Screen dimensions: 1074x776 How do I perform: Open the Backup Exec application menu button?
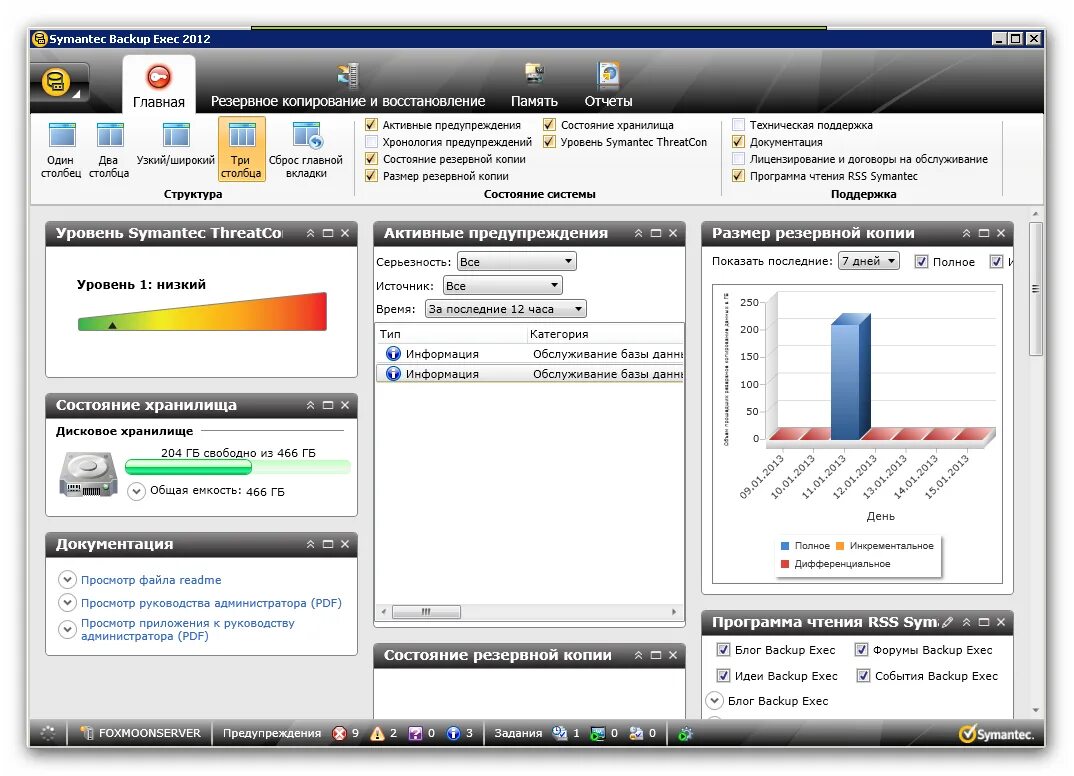click(59, 84)
